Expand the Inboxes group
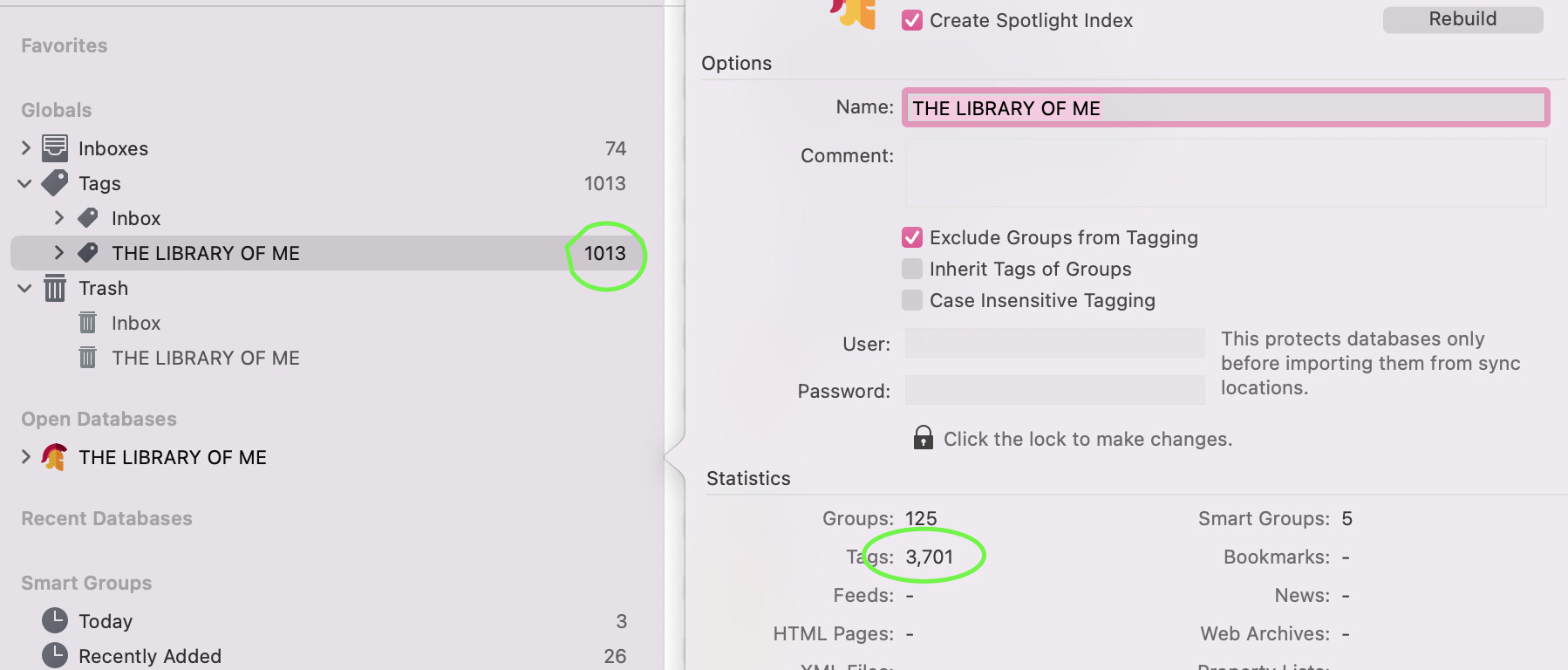Screen dimensions: 1568x670 point(26,148)
